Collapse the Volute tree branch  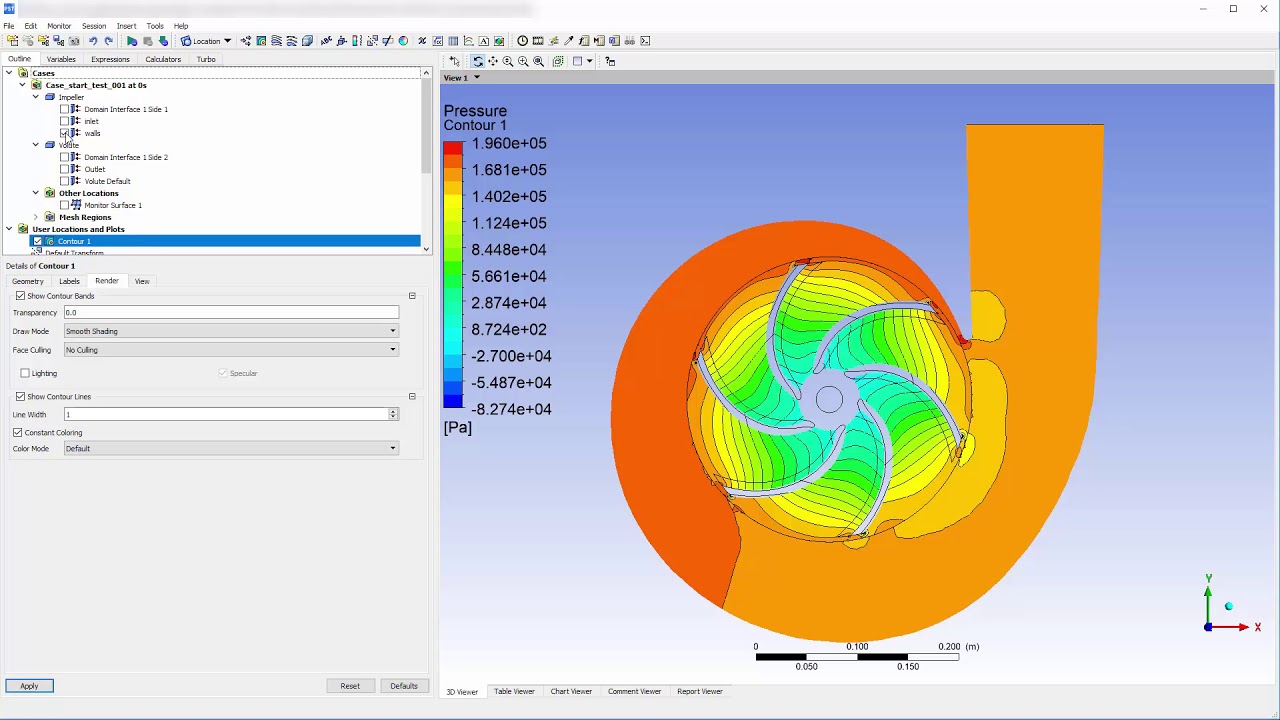click(x=36, y=145)
